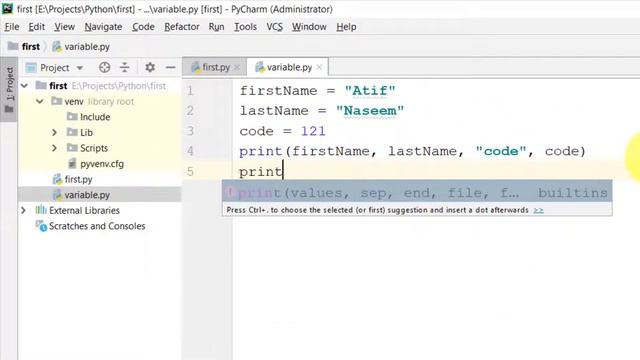Click line number 1 in the gutter
The height and width of the screenshot is (360, 640).
point(190,91)
